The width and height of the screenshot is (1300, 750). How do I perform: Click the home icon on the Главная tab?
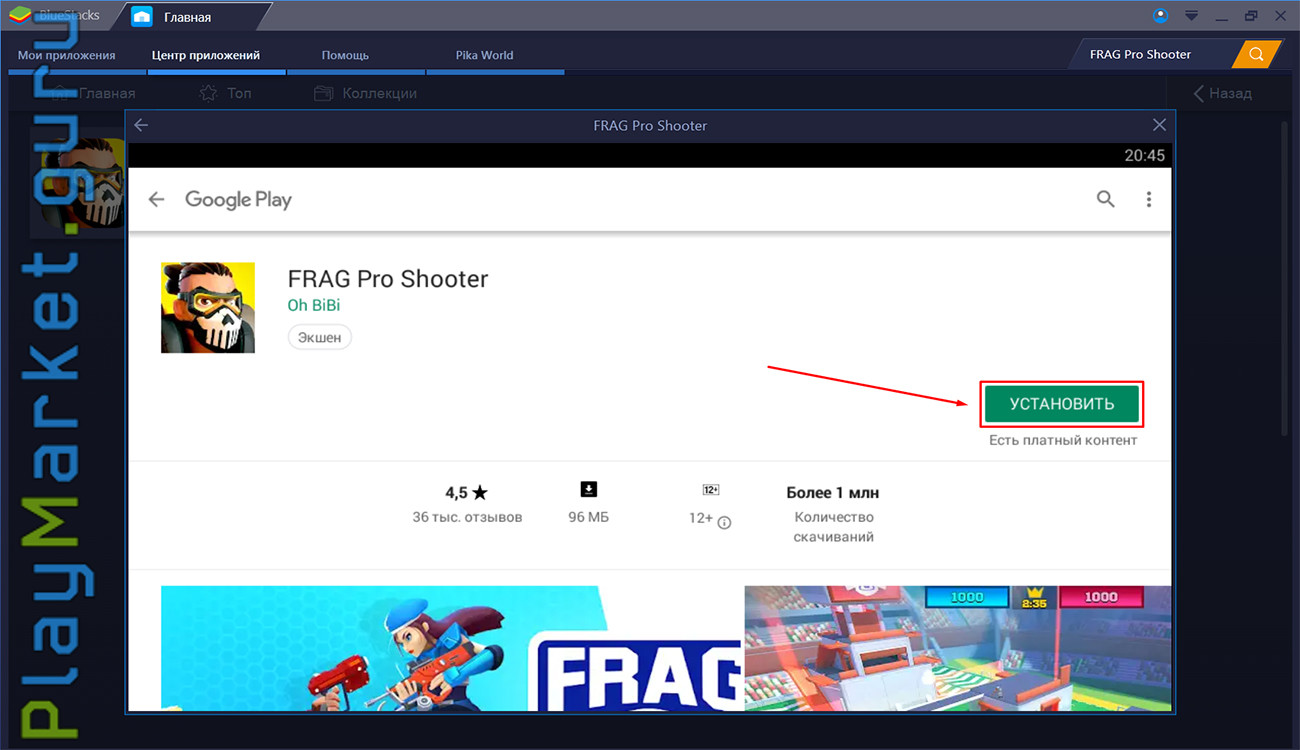(142, 17)
